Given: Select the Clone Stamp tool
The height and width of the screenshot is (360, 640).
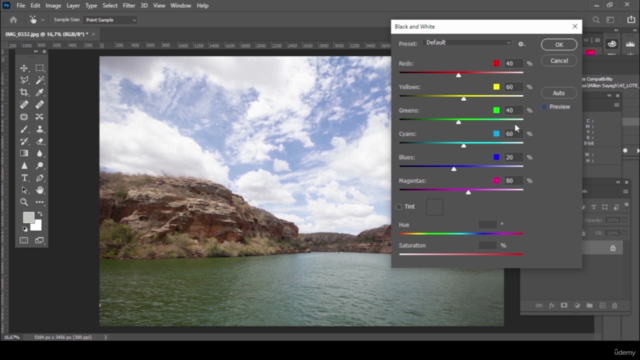Looking at the screenshot, I should click(40, 129).
